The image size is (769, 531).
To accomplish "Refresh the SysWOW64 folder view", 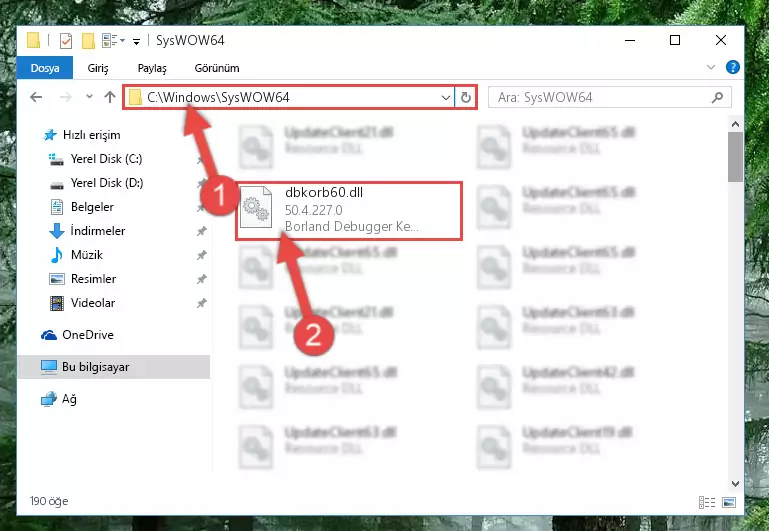I will tap(465, 97).
